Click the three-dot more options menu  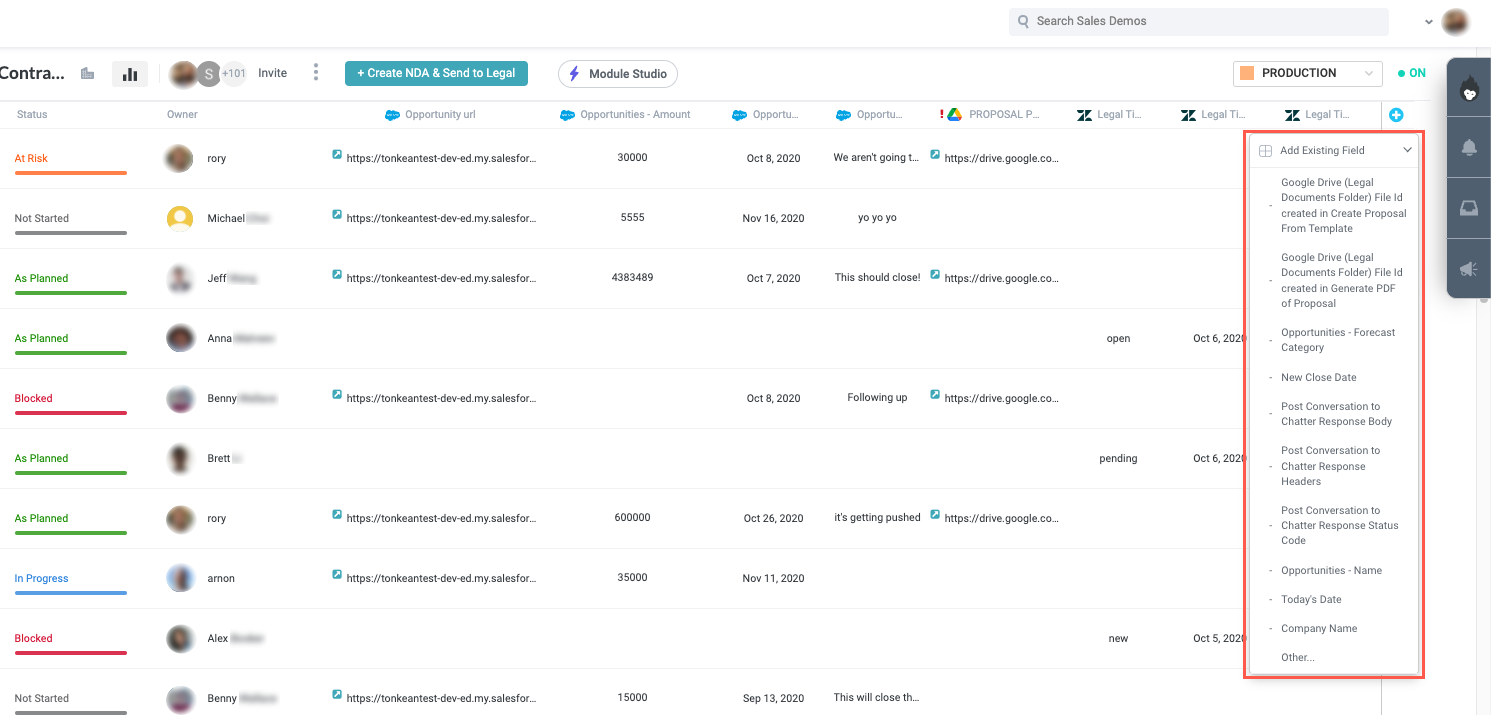316,73
